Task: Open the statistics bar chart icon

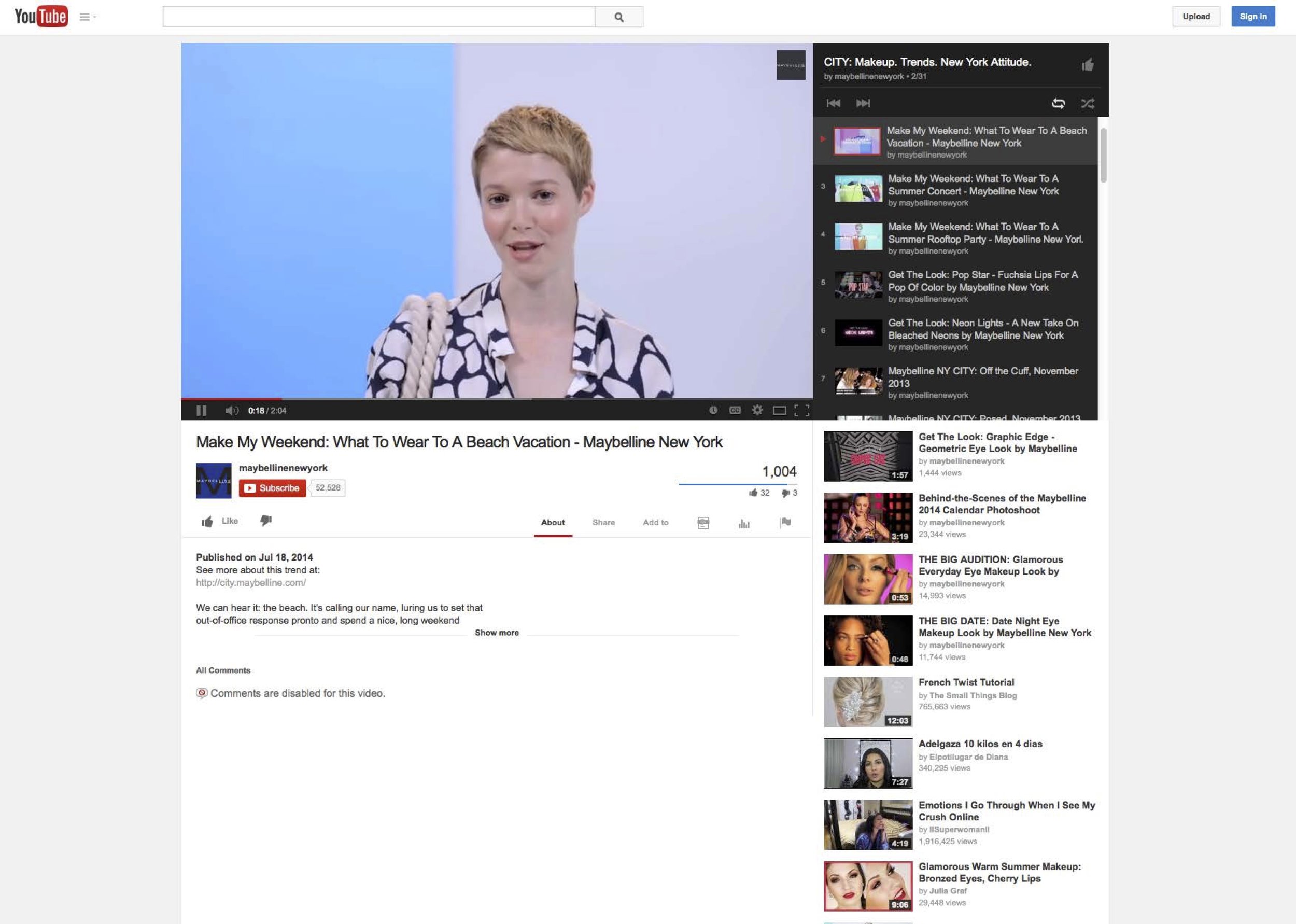Action: pos(744,524)
